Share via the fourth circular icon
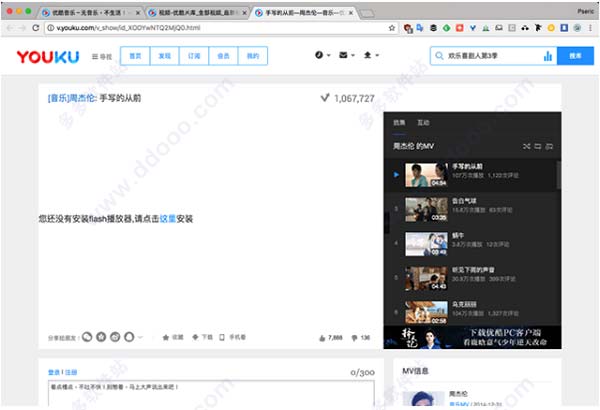 129,337
